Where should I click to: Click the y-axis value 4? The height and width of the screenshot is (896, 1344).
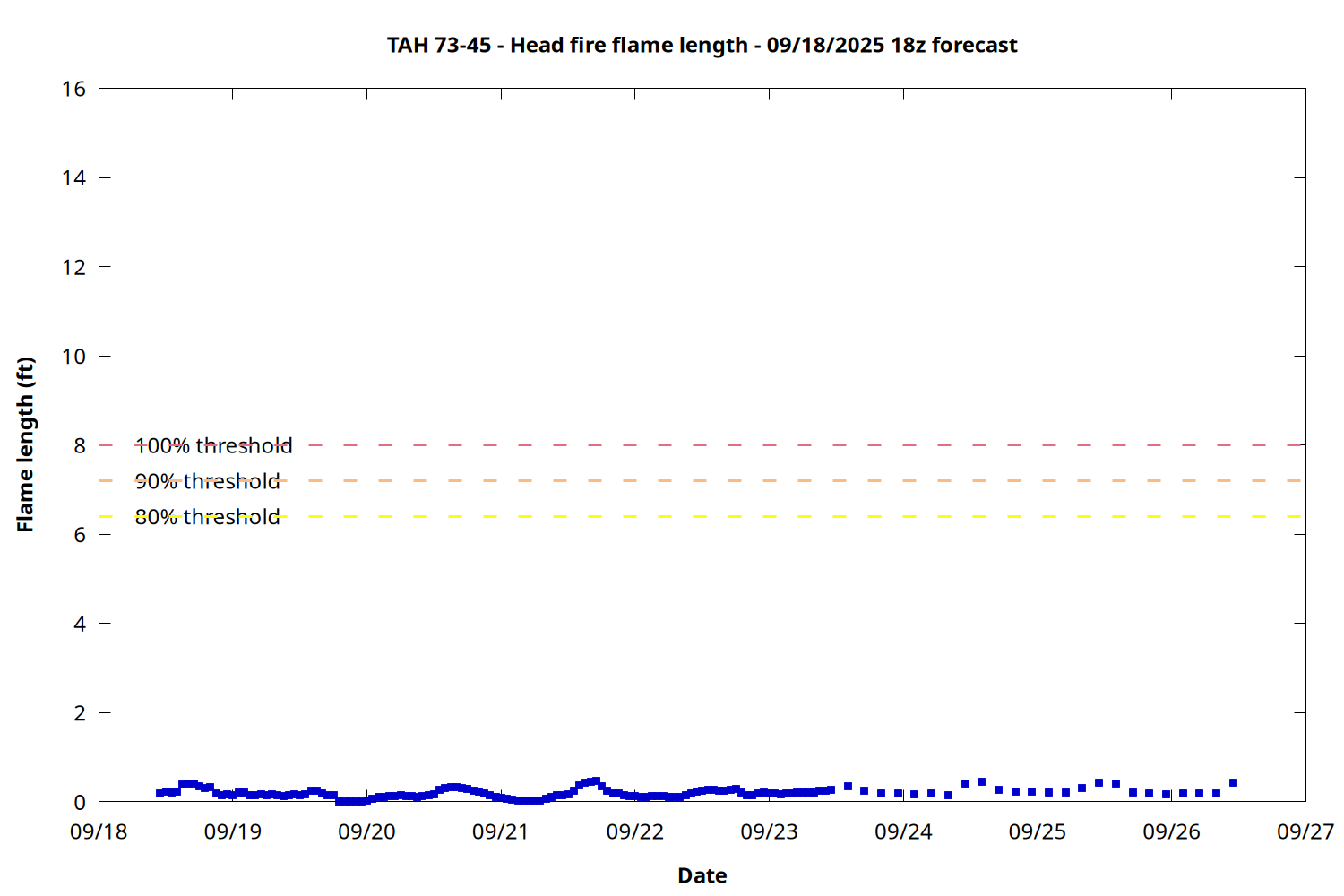tap(80, 624)
